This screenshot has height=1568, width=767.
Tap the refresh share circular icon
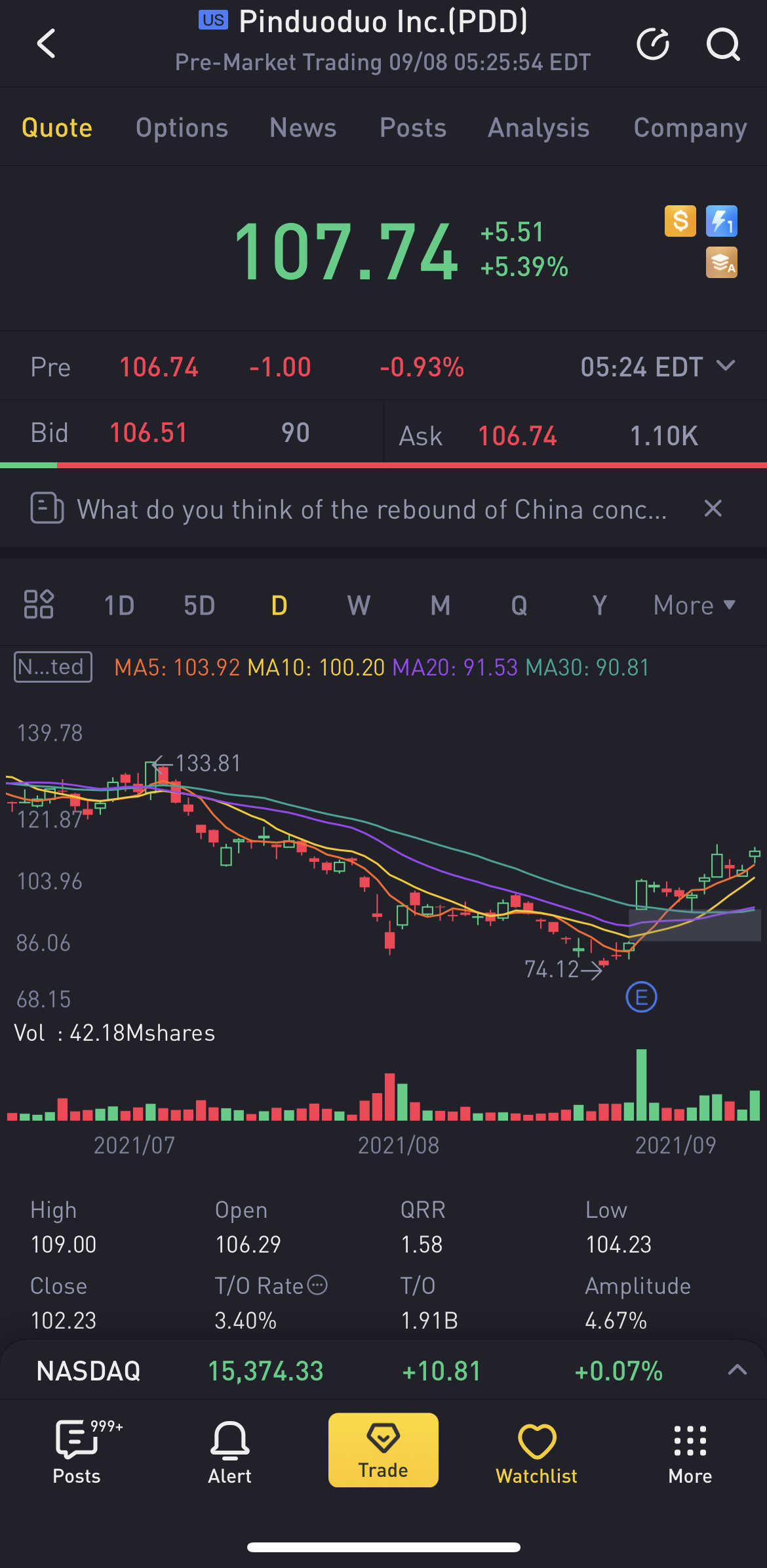(653, 45)
